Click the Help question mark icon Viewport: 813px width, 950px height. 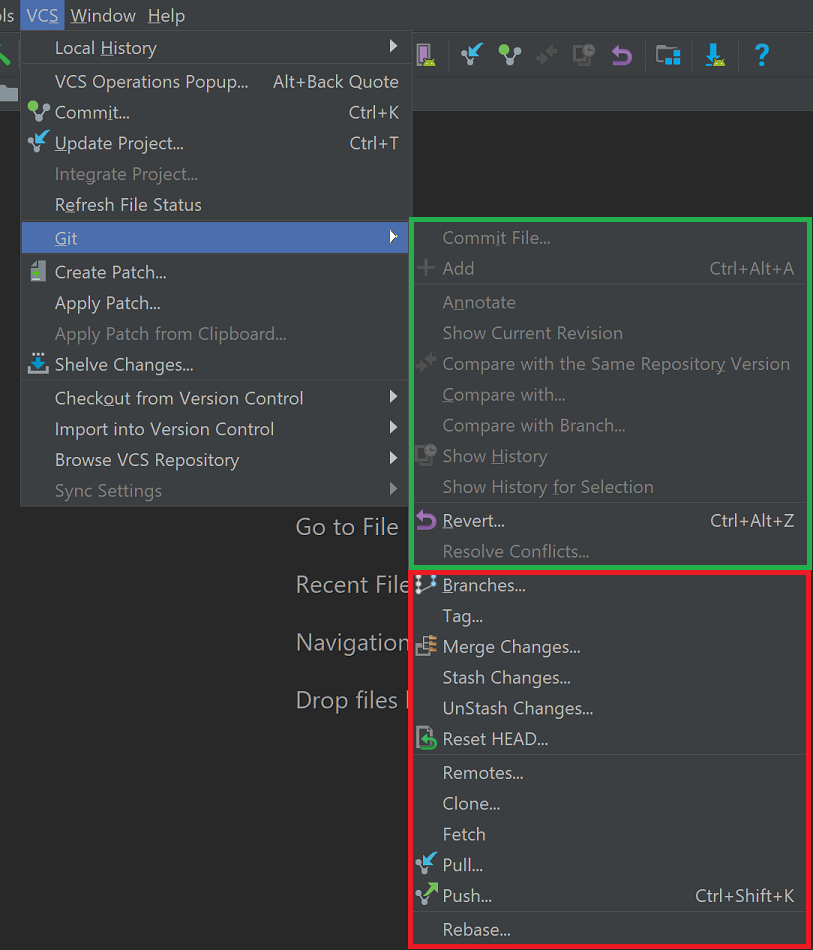point(762,55)
